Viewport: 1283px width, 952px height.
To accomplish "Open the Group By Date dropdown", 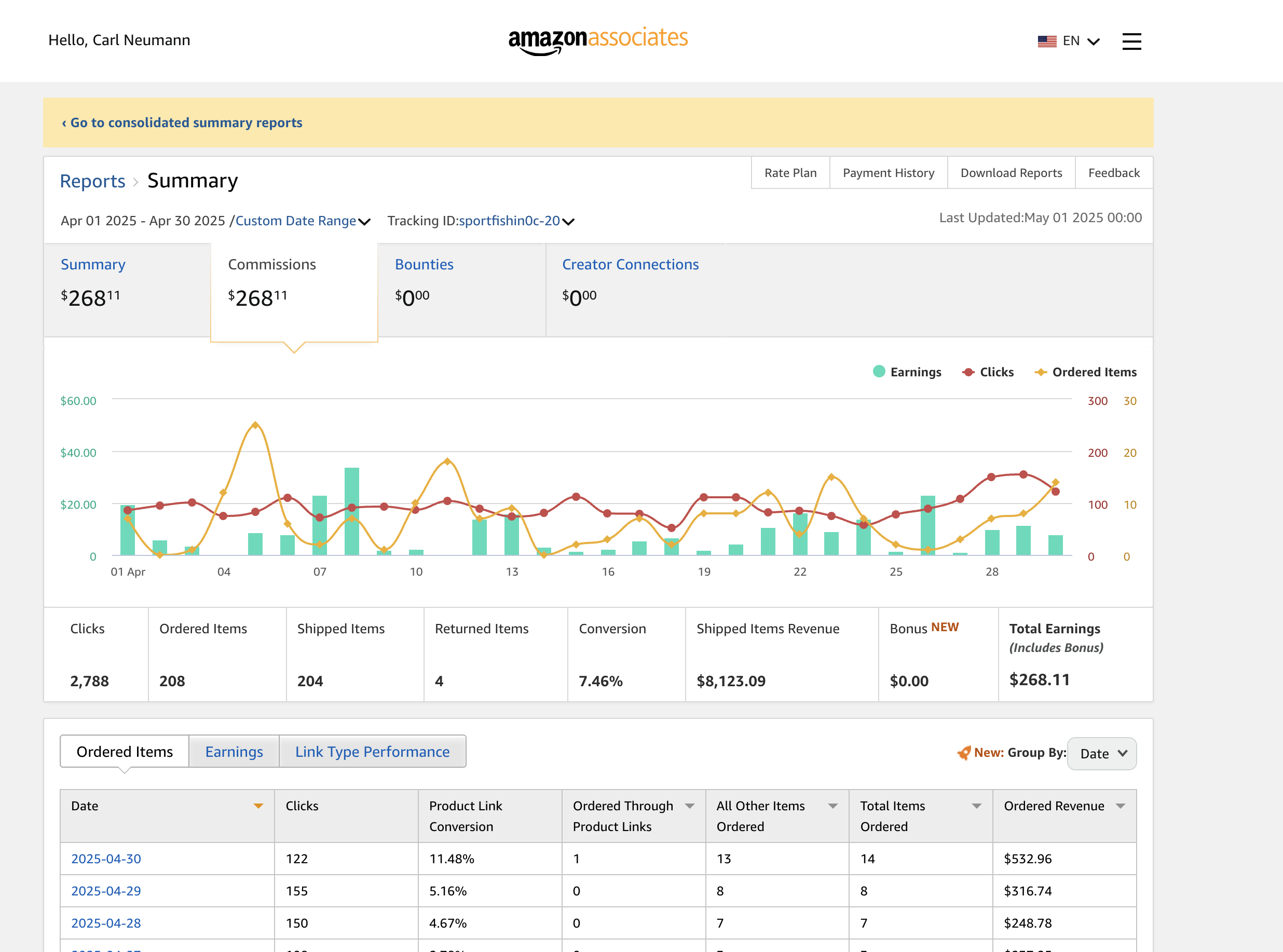I will 1101,753.
